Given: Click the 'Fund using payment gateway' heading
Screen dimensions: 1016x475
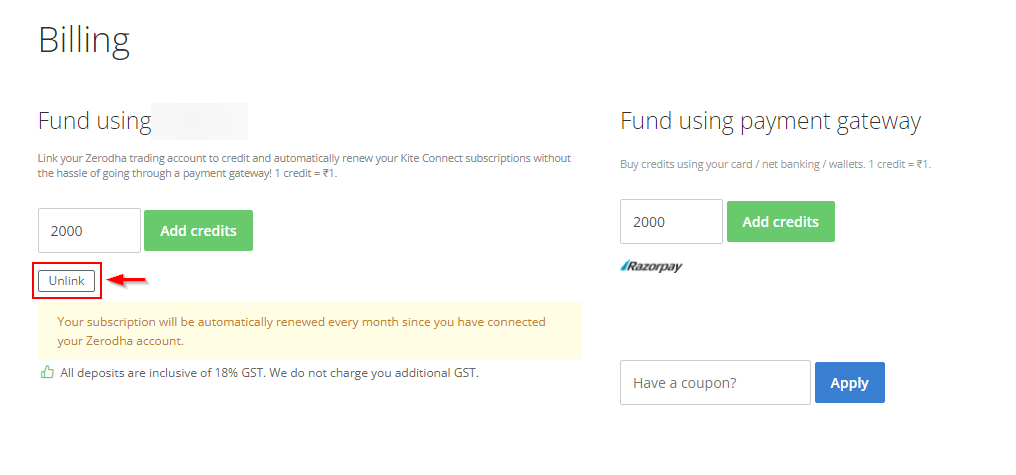Looking at the screenshot, I should [770, 121].
